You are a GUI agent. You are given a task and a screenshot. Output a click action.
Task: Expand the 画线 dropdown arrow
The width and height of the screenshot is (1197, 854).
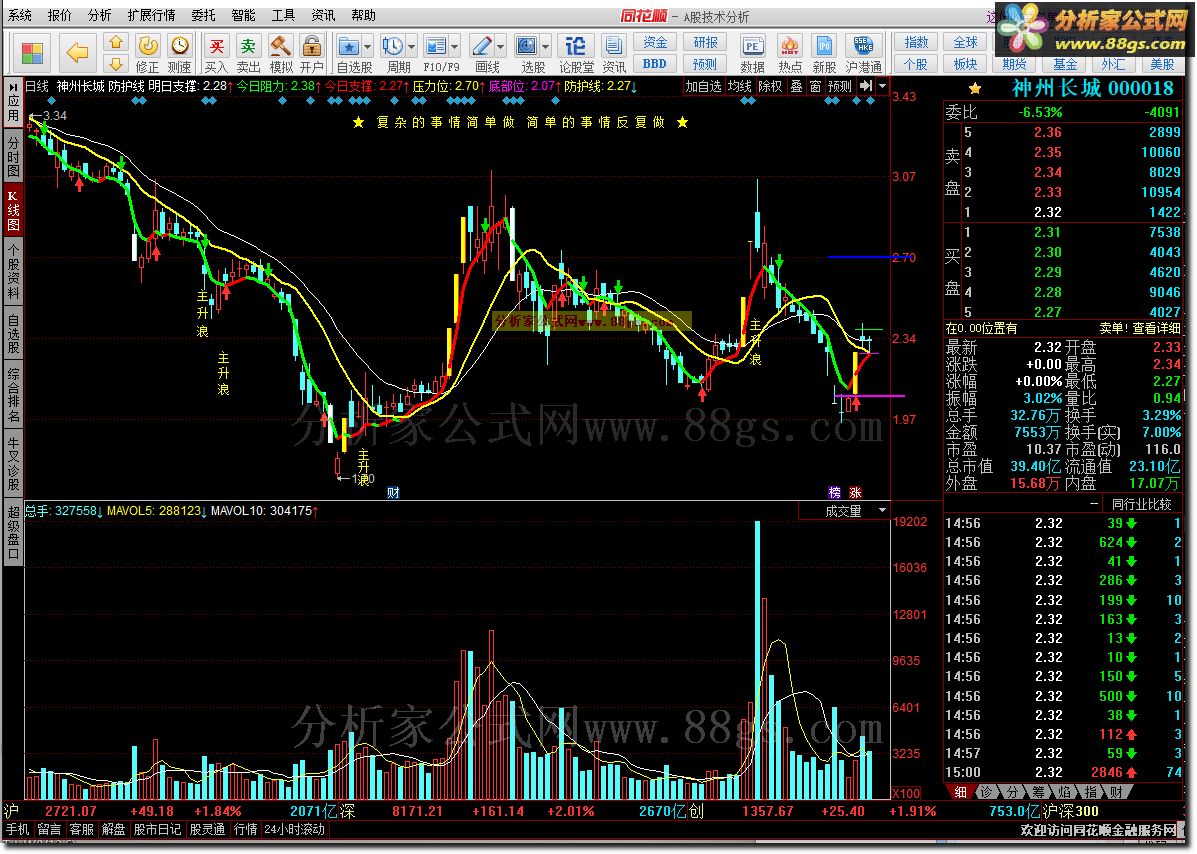[500, 47]
